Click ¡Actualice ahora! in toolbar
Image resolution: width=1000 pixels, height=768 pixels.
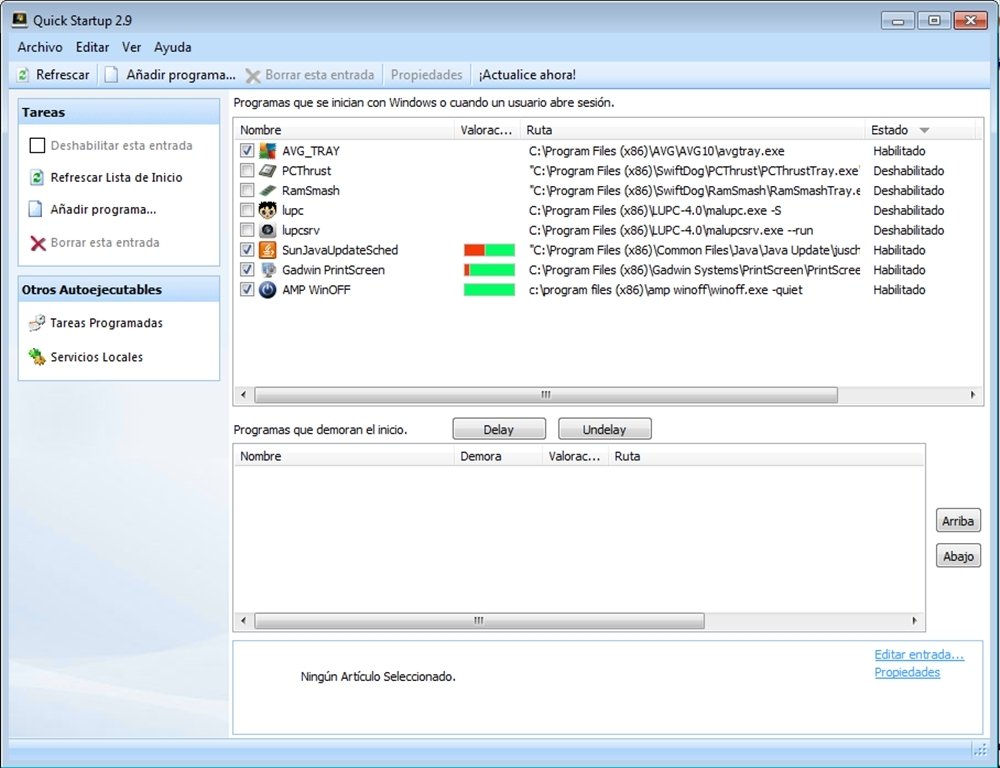[527, 75]
